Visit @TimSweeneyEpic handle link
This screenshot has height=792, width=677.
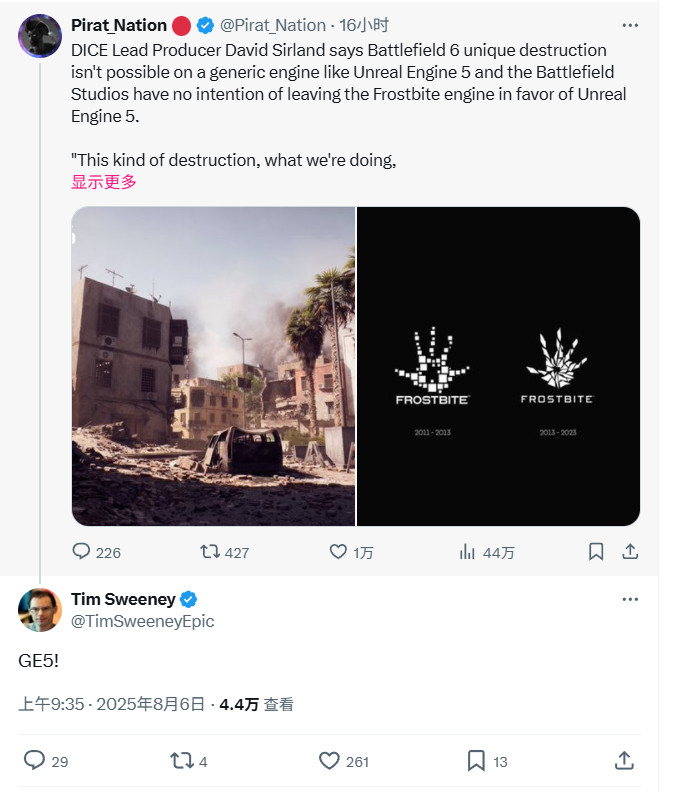coord(142,621)
